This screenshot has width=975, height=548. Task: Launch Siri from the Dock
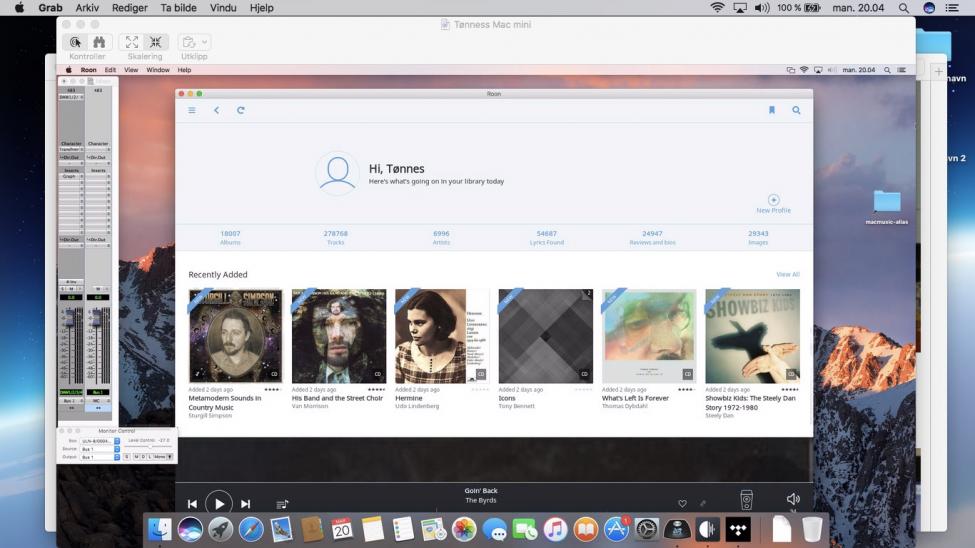[x=190, y=530]
